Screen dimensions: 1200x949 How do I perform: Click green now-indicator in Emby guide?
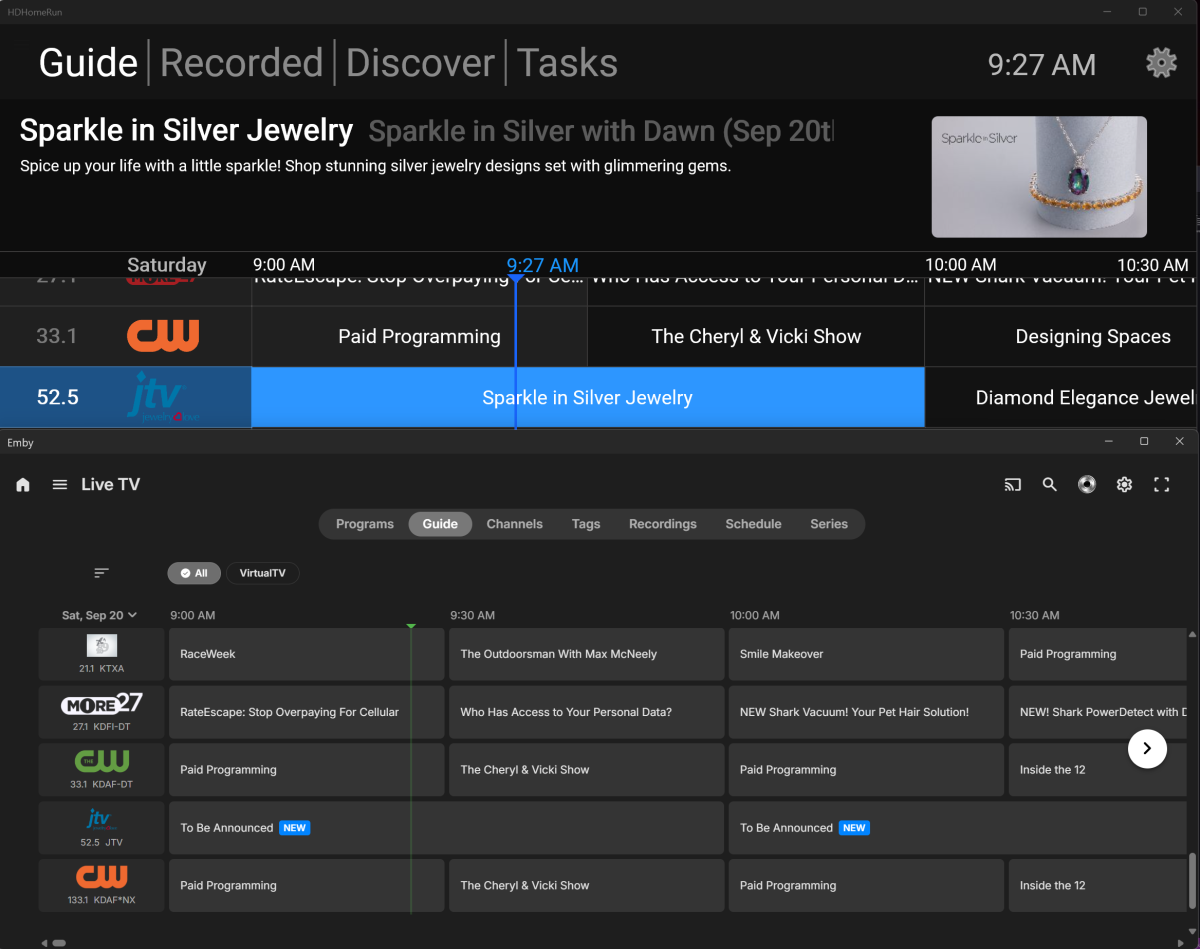pyautogui.click(x=411, y=626)
